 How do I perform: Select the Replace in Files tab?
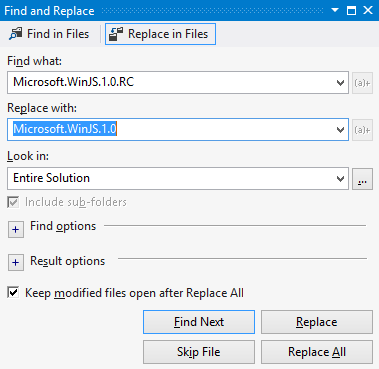point(160,34)
